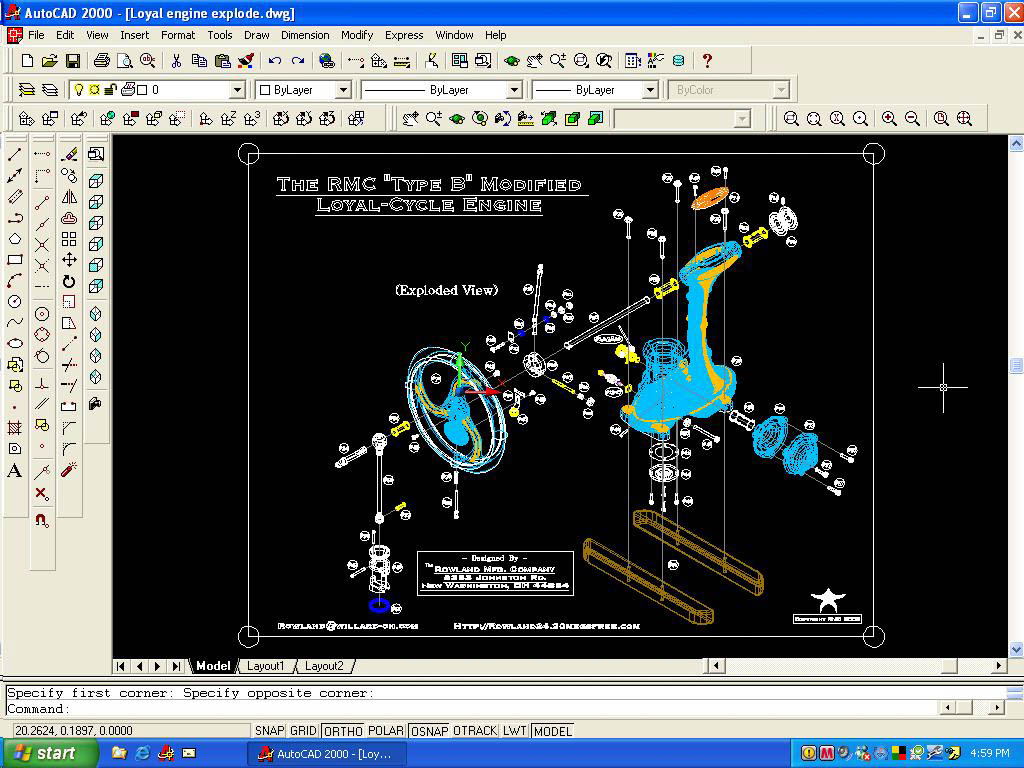
Task: Select the Circle draw tool
Action: point(15,302)
